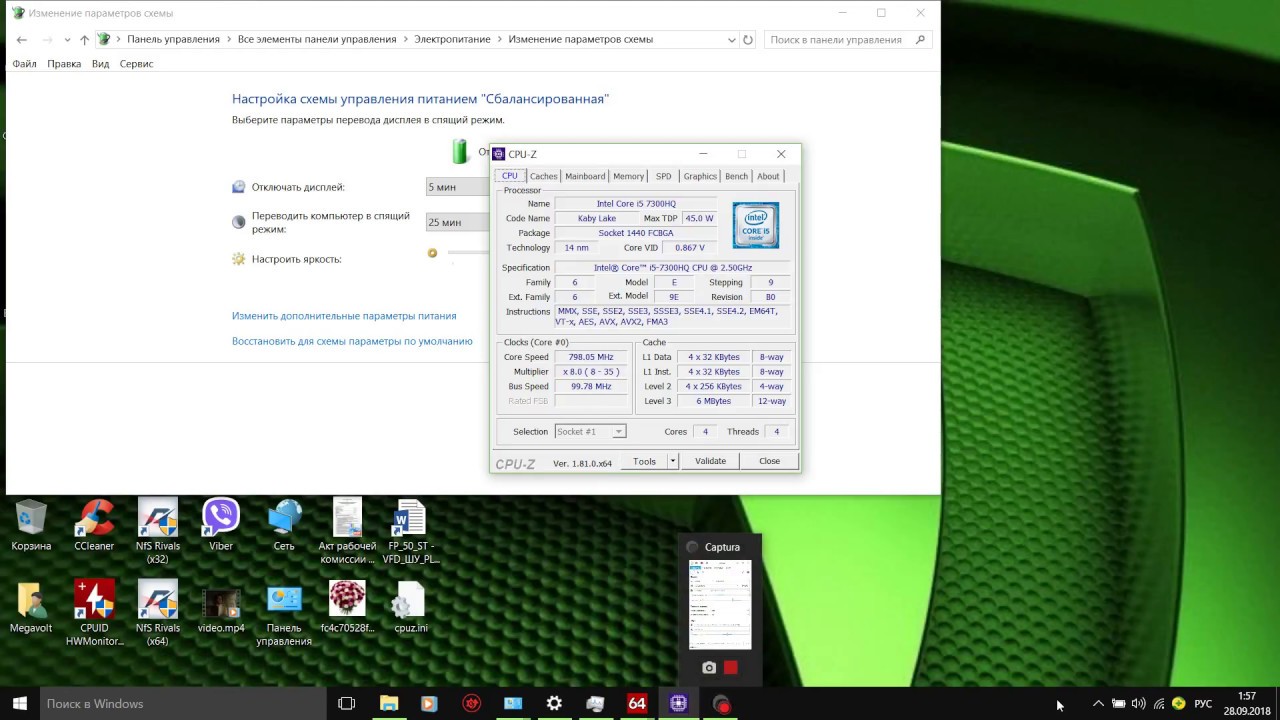Open the About tab in CPU-Z

pyautogui.click(x=768, y=176)
